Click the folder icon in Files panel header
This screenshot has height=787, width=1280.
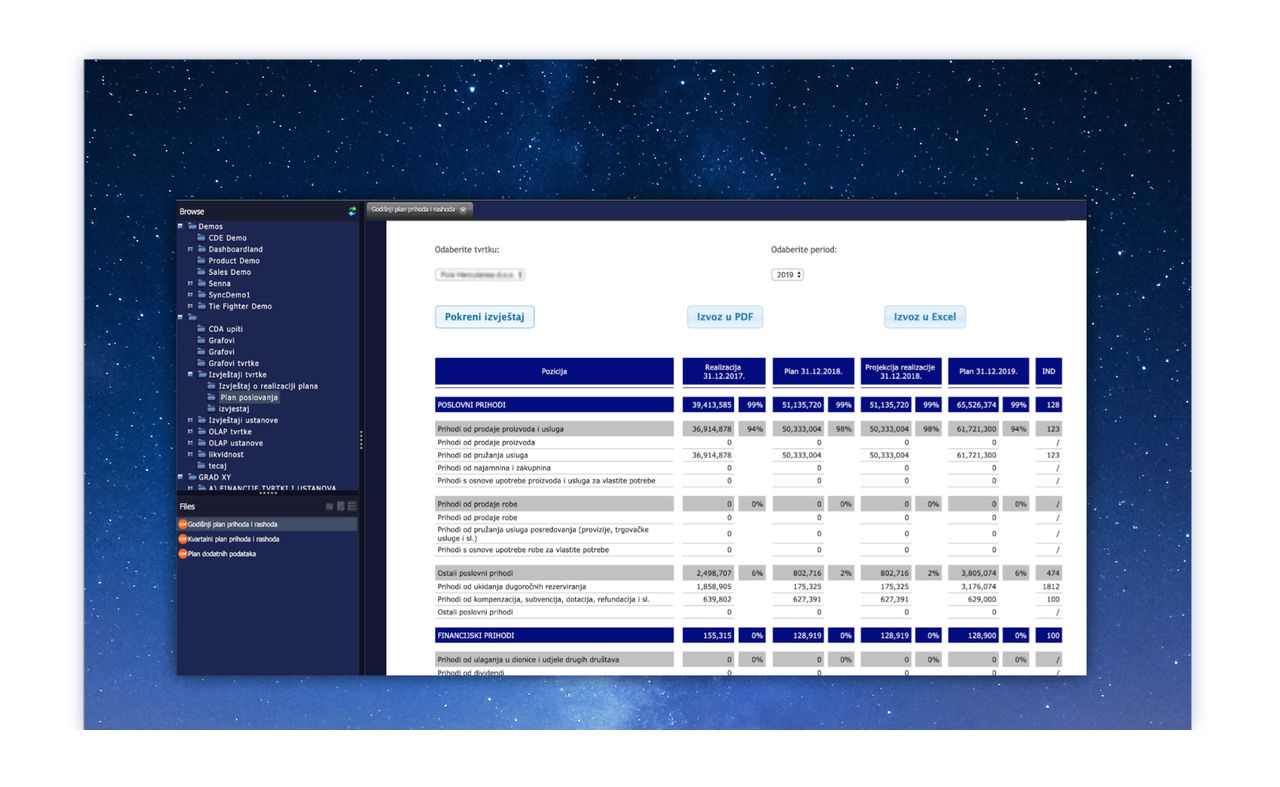[x=330, y=507]
